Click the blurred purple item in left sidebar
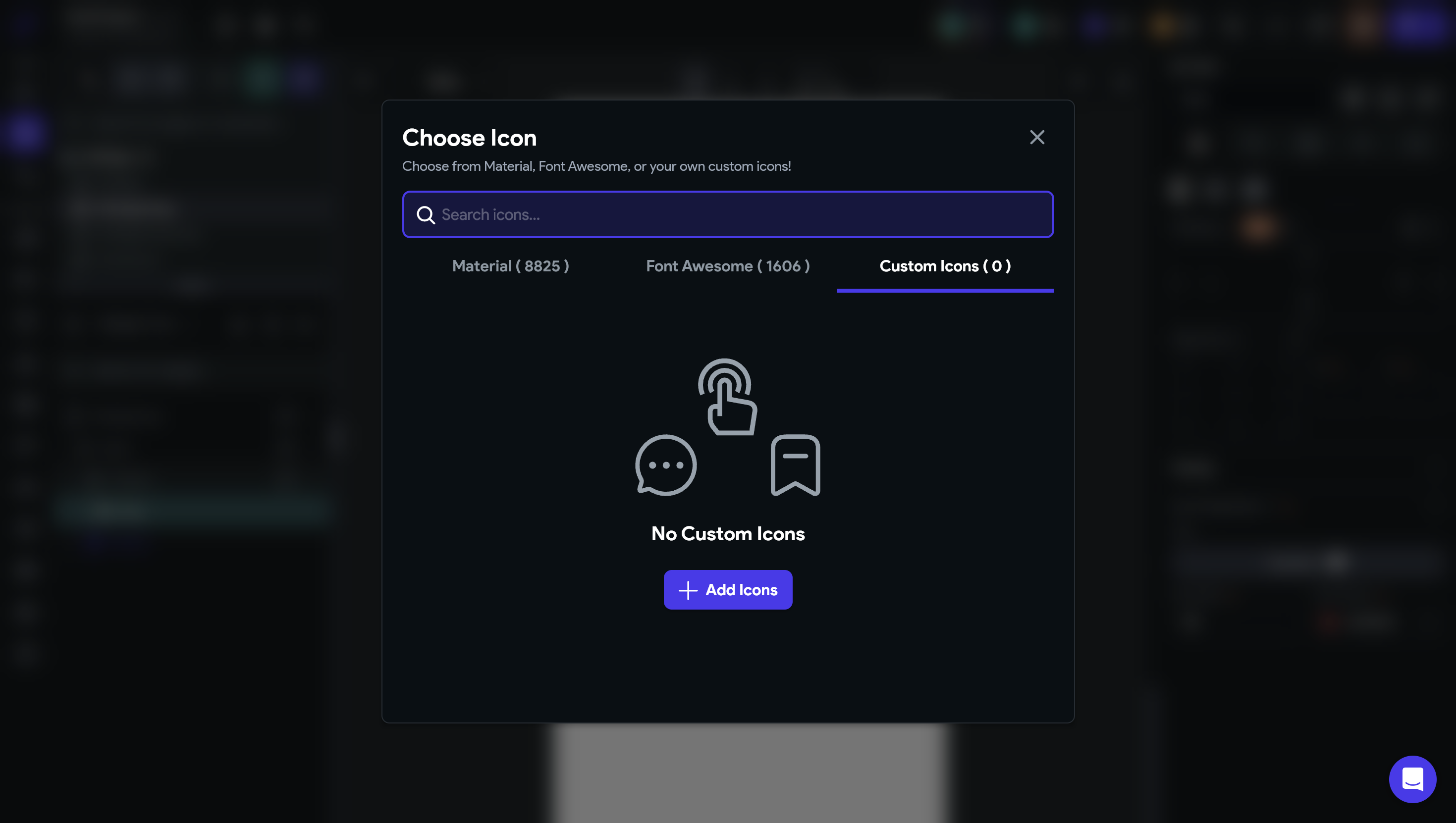The height and width of the screenshot is (823, 1456). pos(24,132)
